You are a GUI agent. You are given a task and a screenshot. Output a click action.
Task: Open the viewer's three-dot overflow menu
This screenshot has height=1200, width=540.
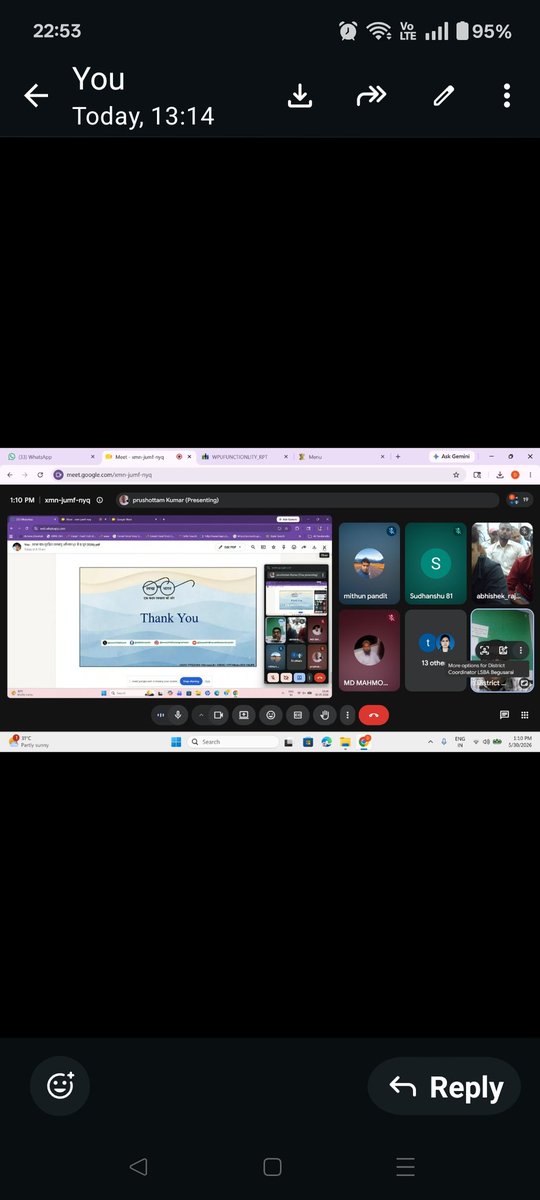pos(507,96)
